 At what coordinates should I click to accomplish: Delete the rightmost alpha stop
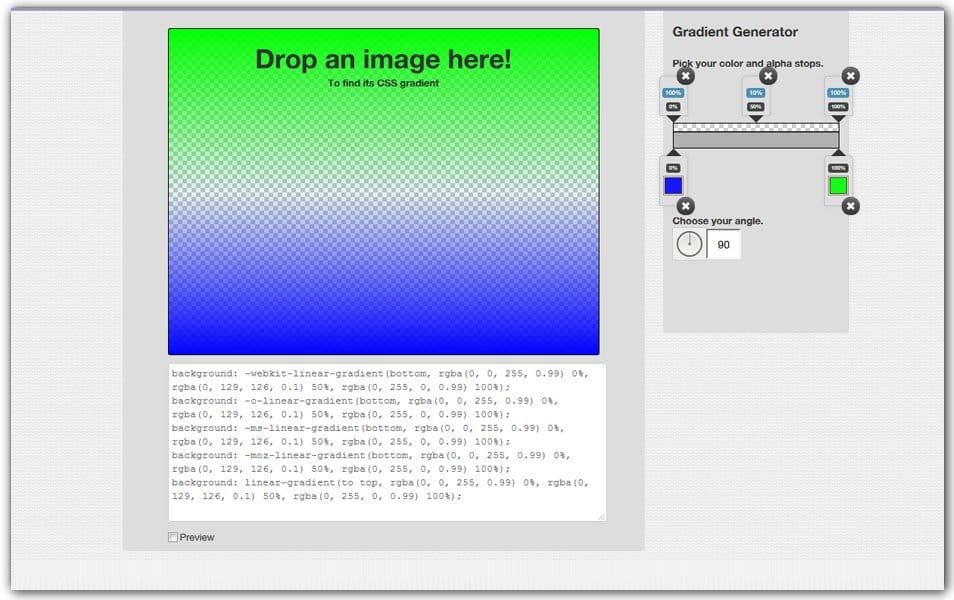pyautogui.click(x=849, y=76)
